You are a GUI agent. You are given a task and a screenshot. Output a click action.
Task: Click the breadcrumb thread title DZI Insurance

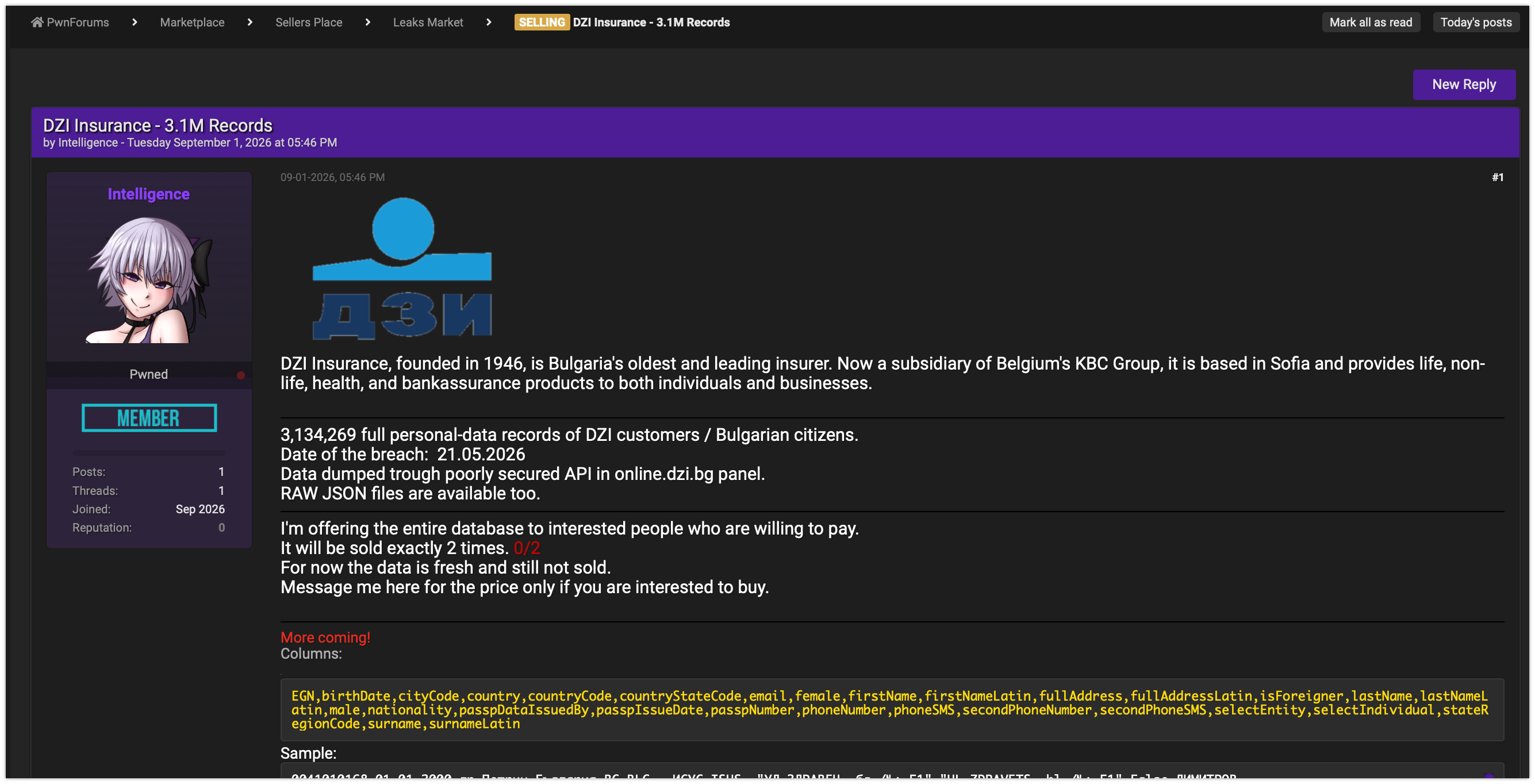tap(651, 22)
